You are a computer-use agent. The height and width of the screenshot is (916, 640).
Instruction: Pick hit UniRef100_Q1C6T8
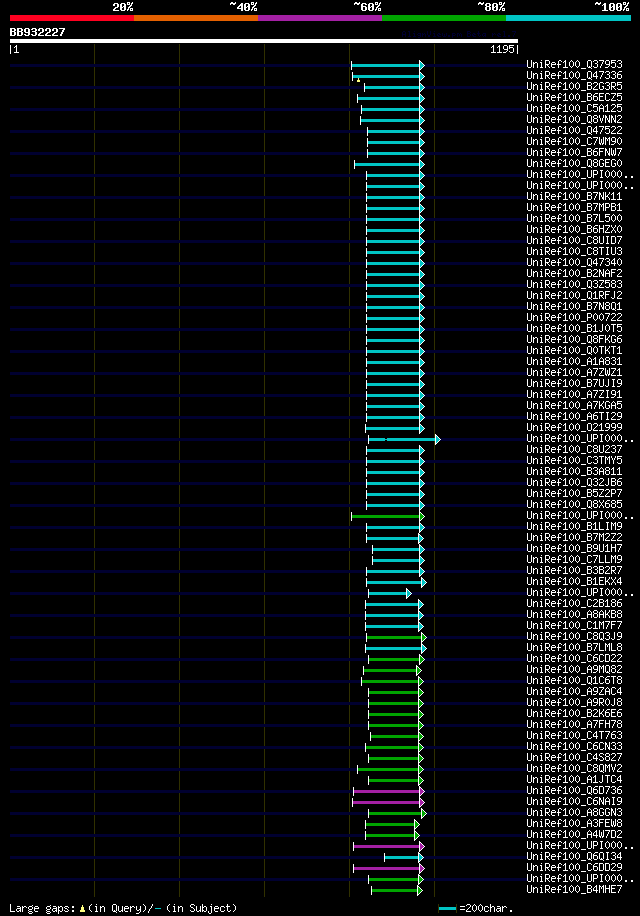(x=574, y=681)
